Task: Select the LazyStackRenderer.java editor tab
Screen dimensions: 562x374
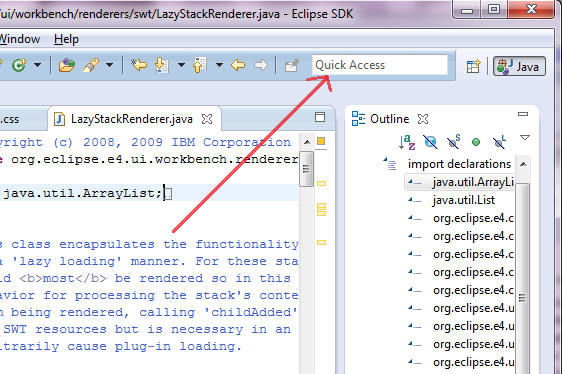Action: (132, 119)
